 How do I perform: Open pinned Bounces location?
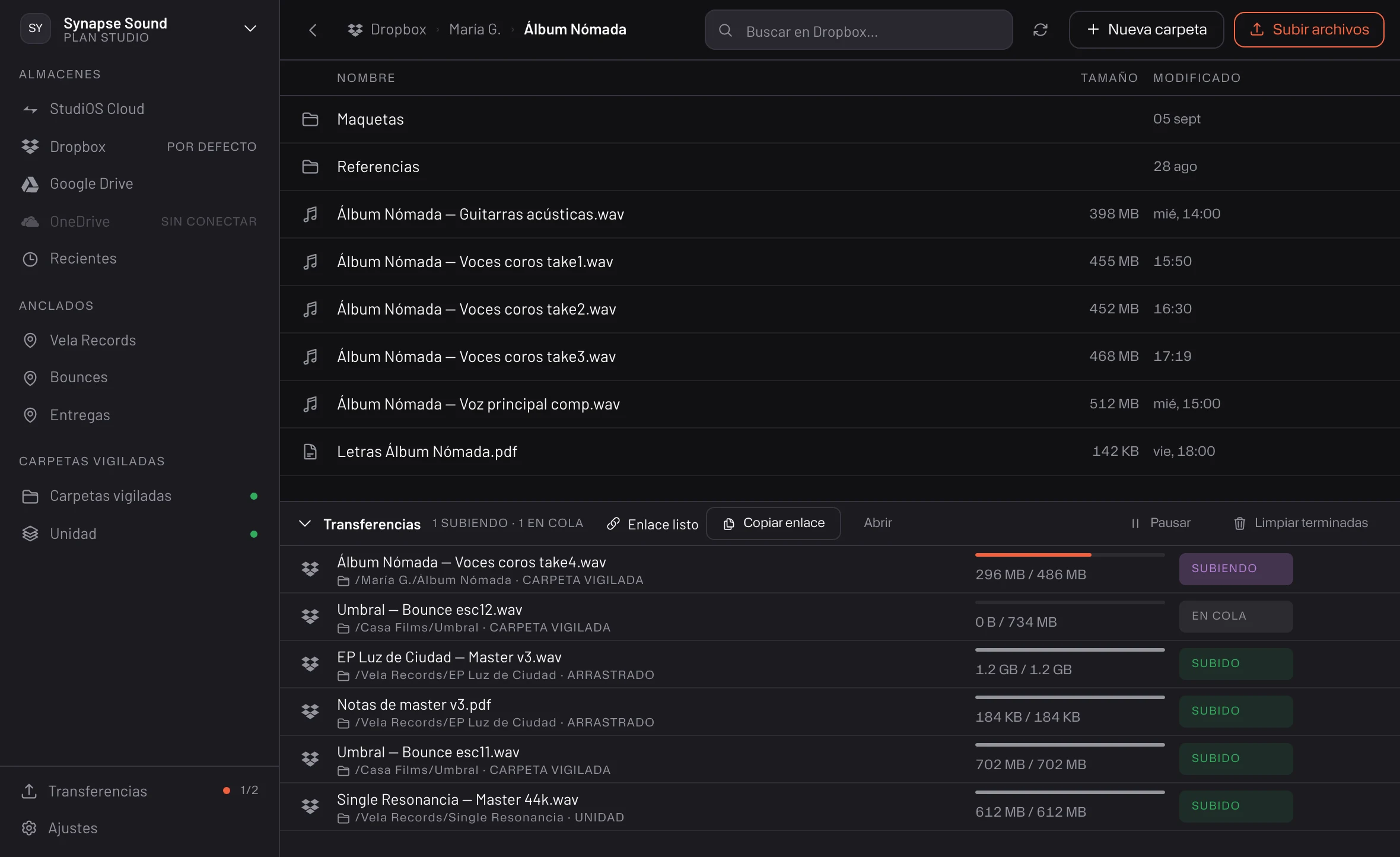tap(139, 377)
